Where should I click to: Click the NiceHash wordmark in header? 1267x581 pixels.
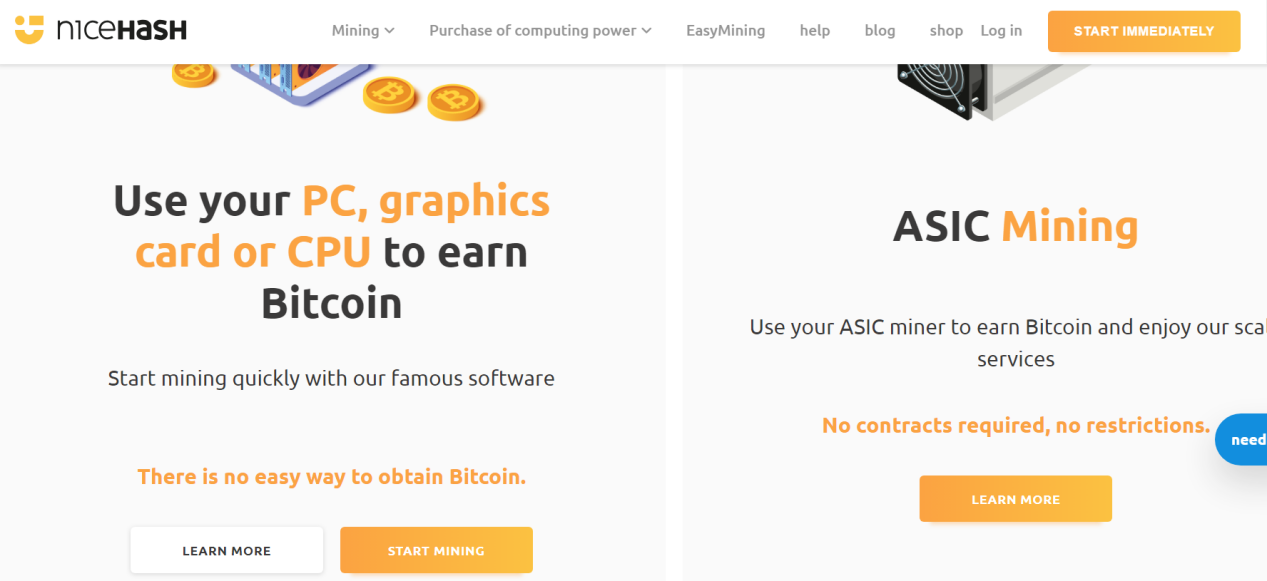coord(121,30)
